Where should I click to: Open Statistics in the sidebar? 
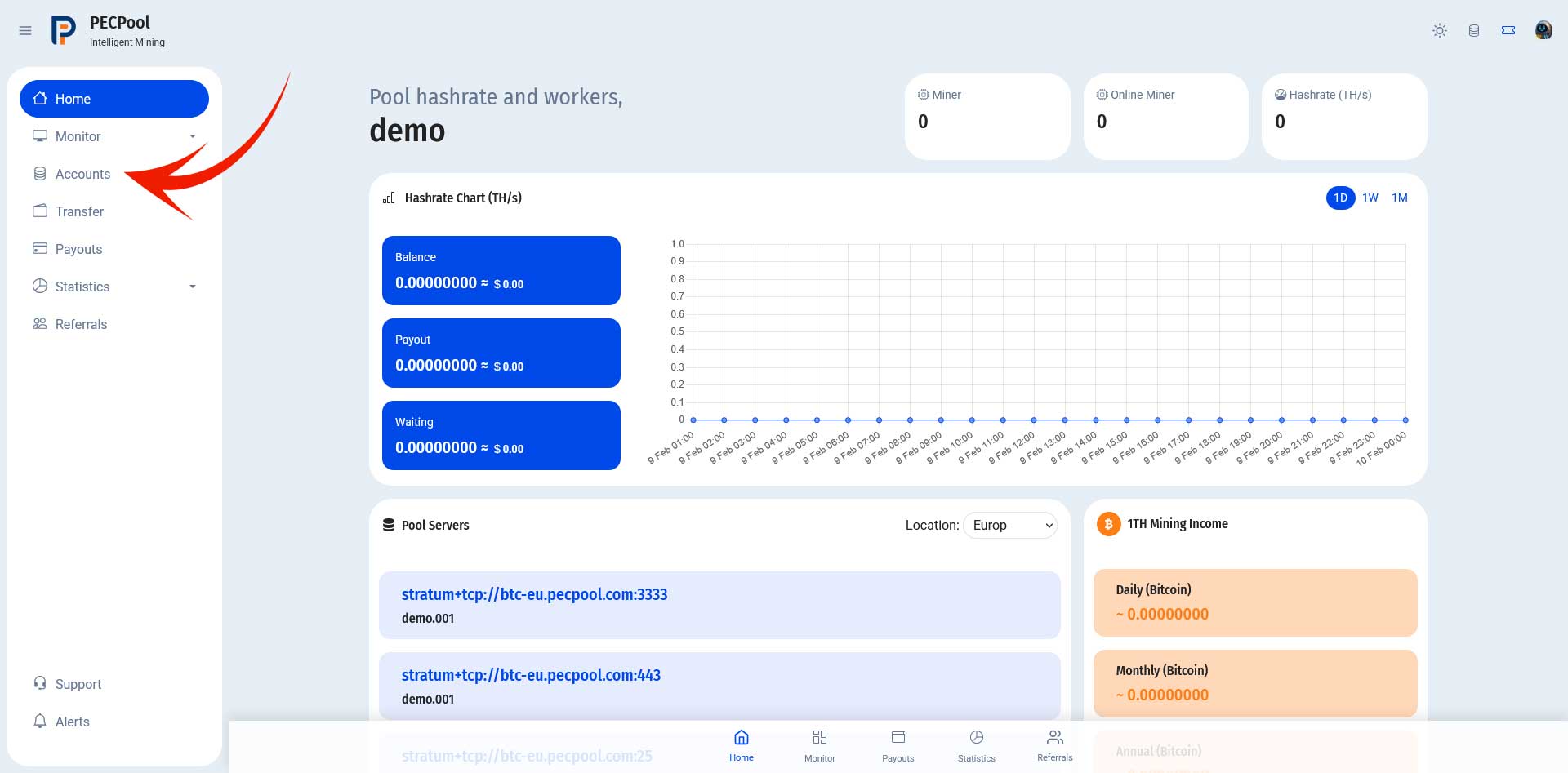coord(114,287)
